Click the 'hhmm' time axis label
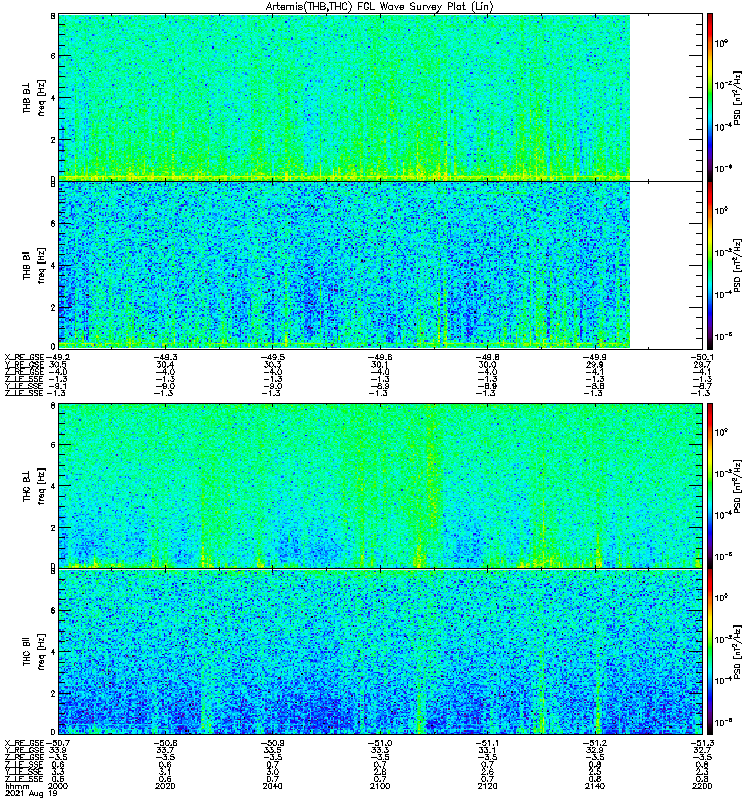Image resolution: width=750 pixels, height=800 pixels. click(x=16, y=787)
